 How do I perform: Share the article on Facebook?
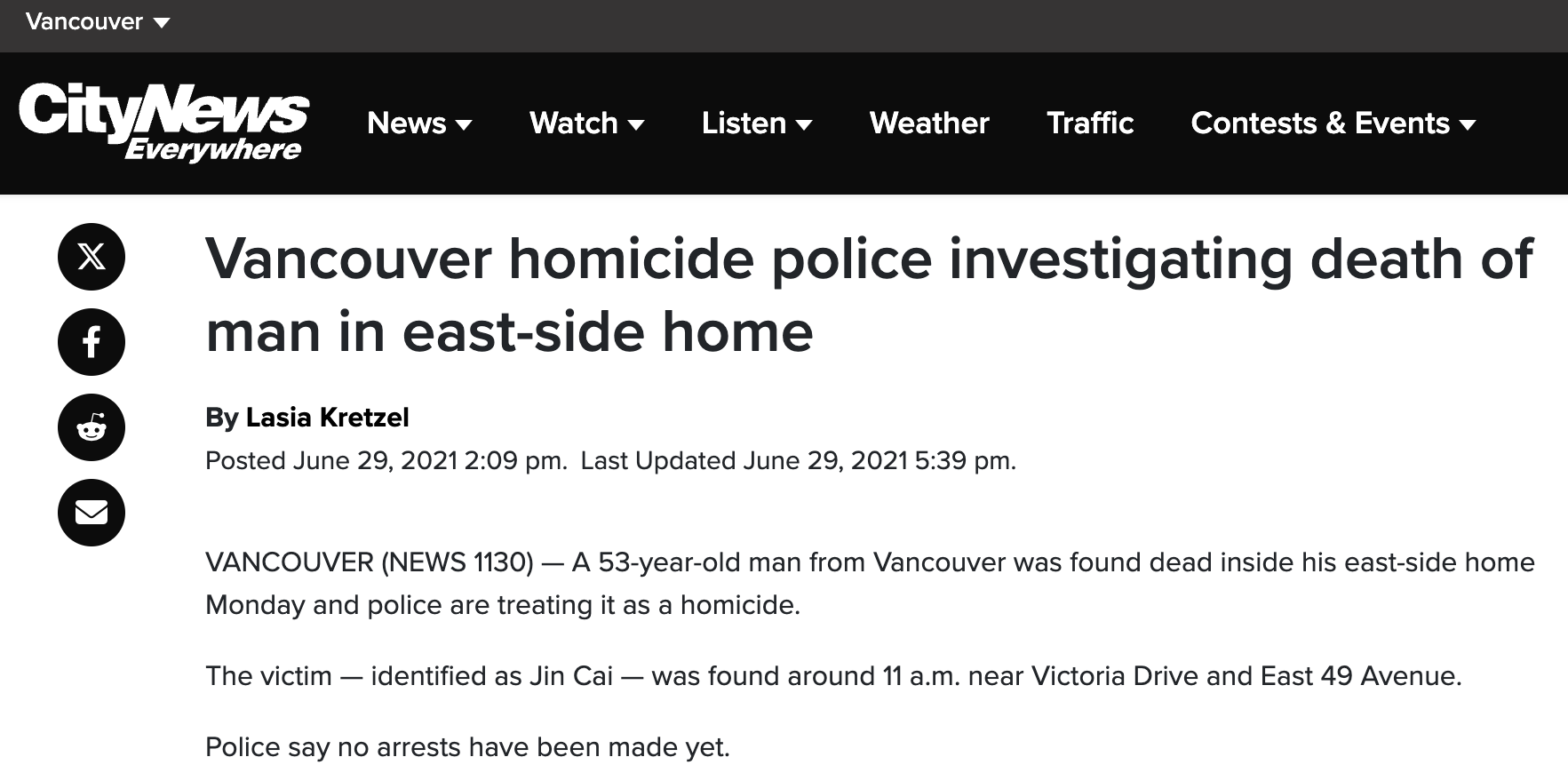point(92,342)
